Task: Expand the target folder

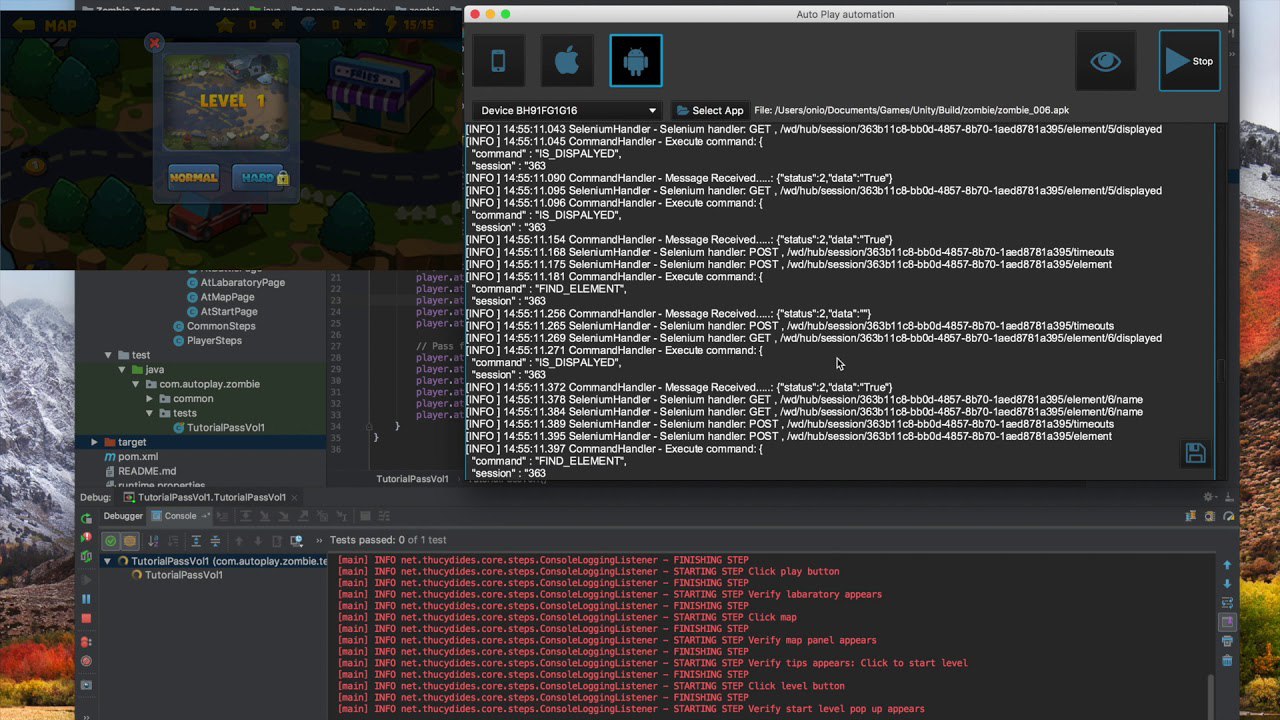Action: pyautogui.click(x=95, y=442)
